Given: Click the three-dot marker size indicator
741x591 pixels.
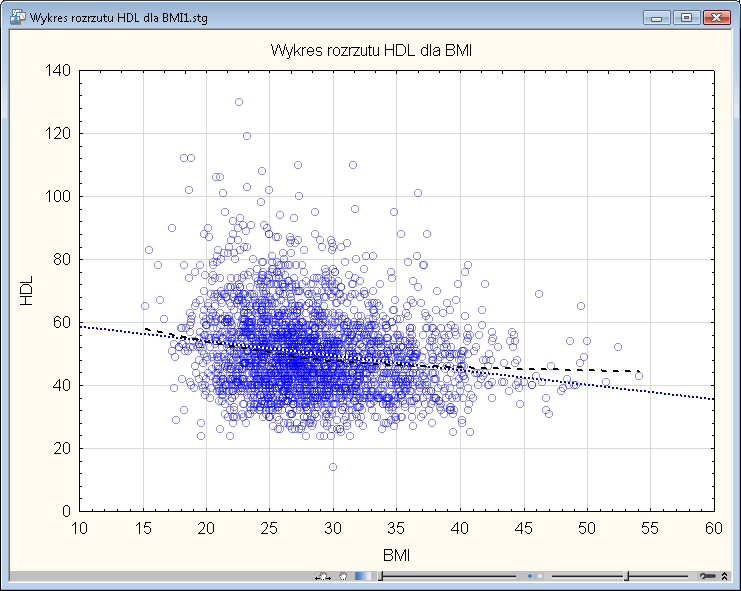Looking at the screenshot, I should (x=535, y=576).
